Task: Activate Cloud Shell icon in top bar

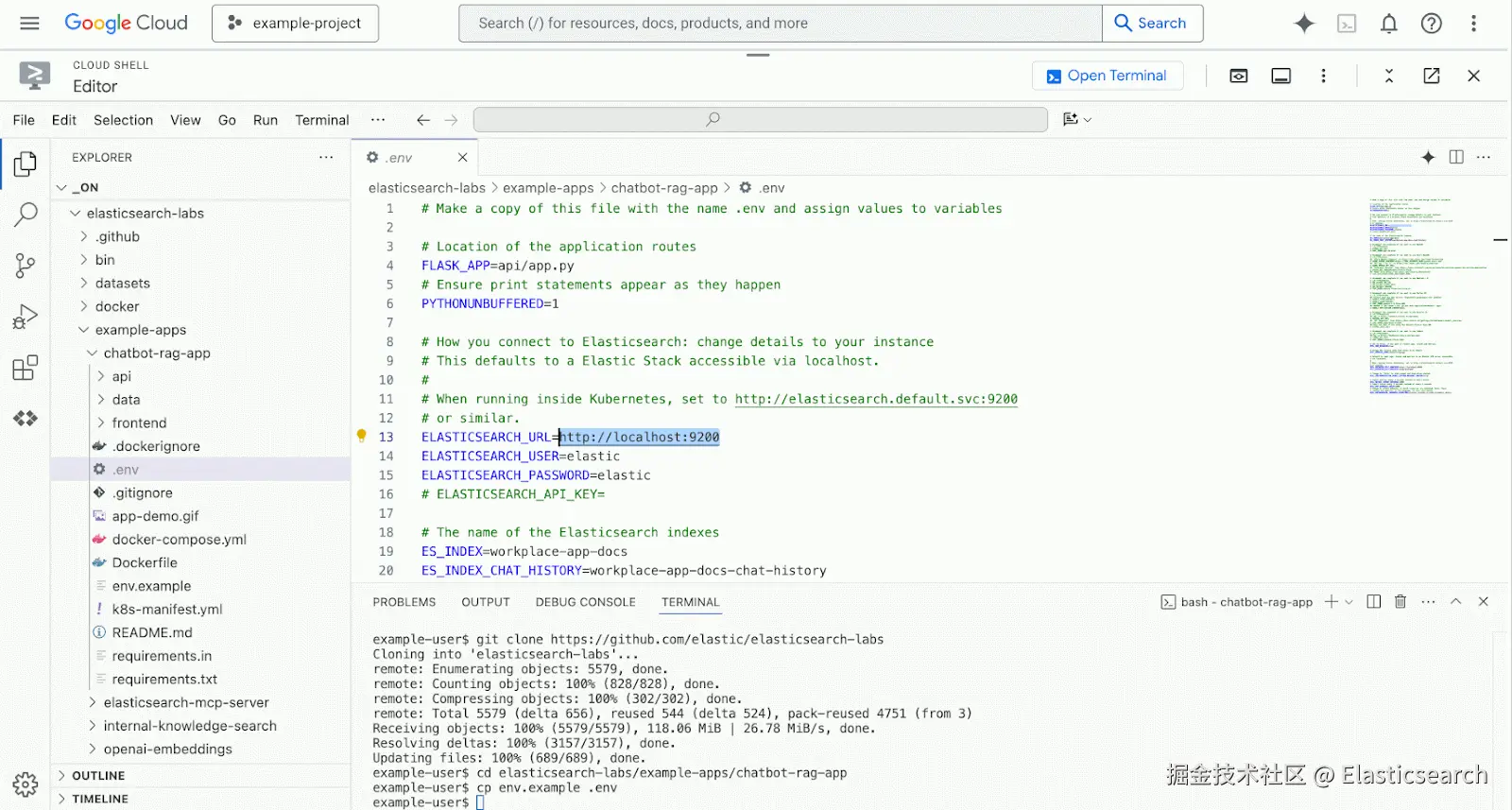Action: click(1347, 24)
